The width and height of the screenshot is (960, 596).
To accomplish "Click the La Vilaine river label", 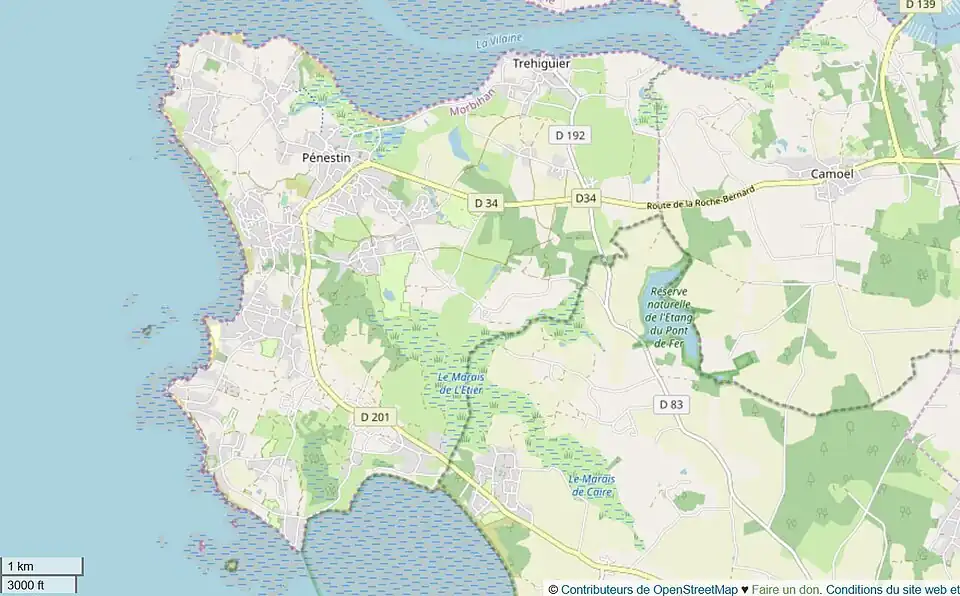I will [x=500, y=41].
